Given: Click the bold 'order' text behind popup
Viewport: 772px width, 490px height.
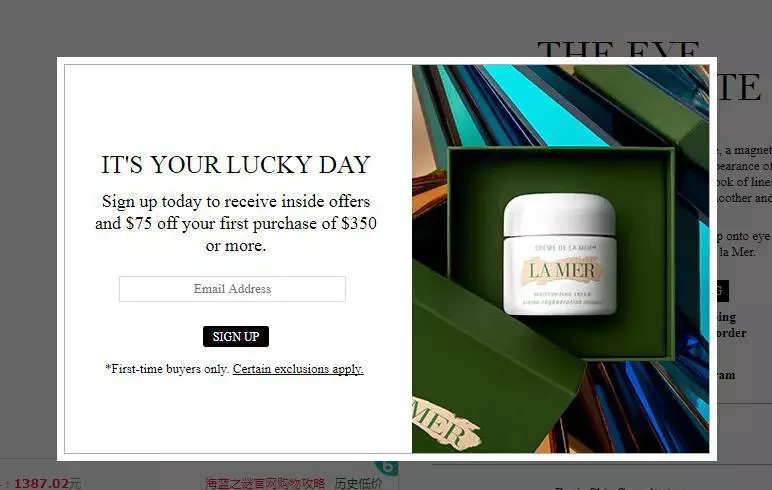Looking at the screenshot, I should pos(732,333).
